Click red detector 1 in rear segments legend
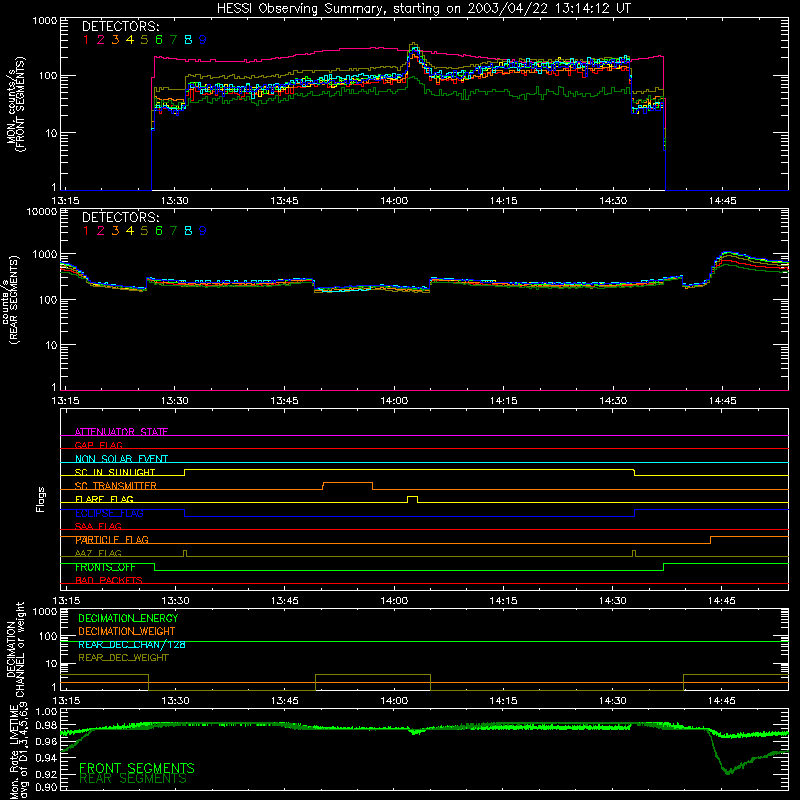 tap(86, 231)
